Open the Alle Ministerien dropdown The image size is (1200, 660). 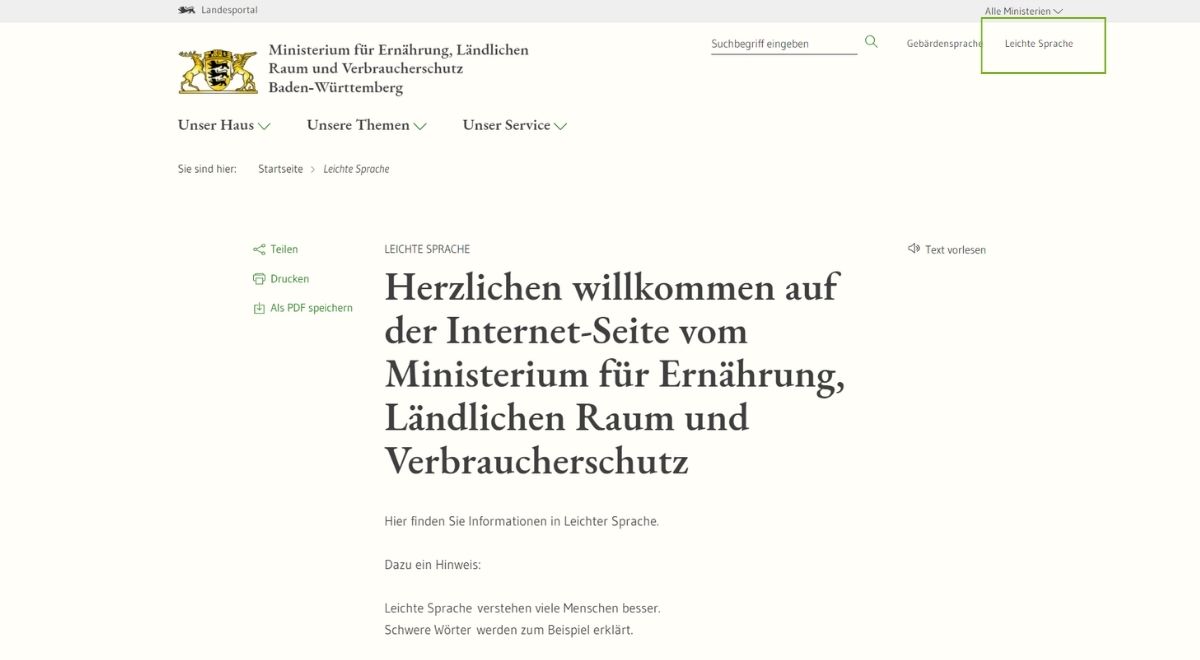coord(1021,10)
